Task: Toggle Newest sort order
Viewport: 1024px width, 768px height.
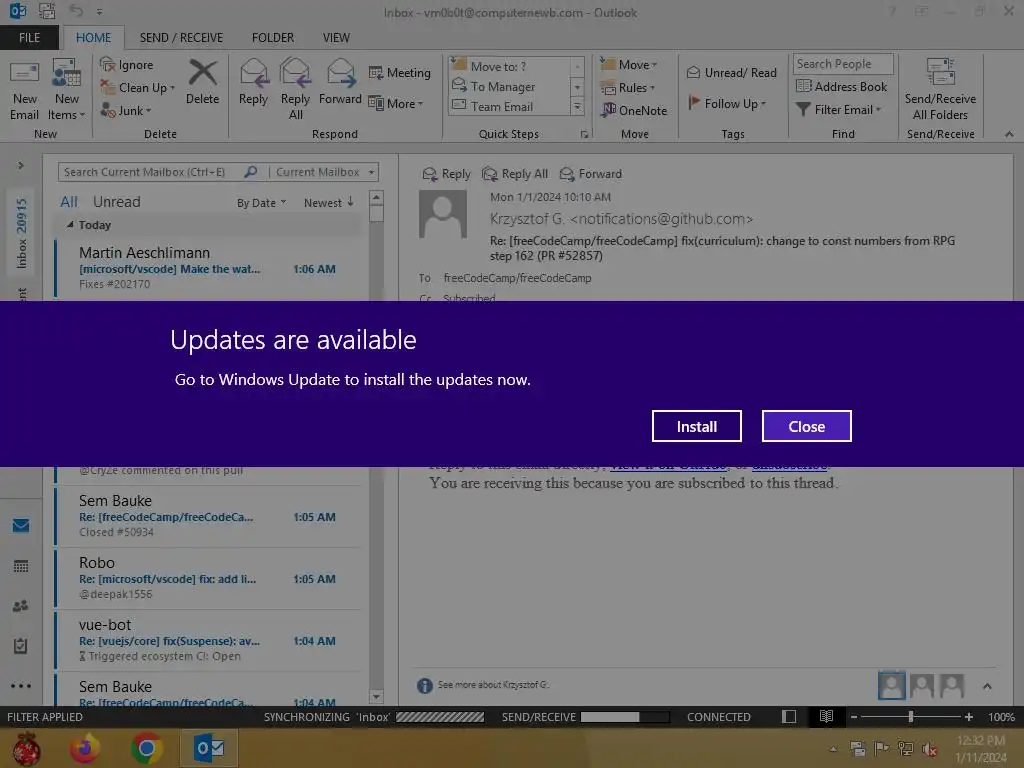Action: pos(328,202)
